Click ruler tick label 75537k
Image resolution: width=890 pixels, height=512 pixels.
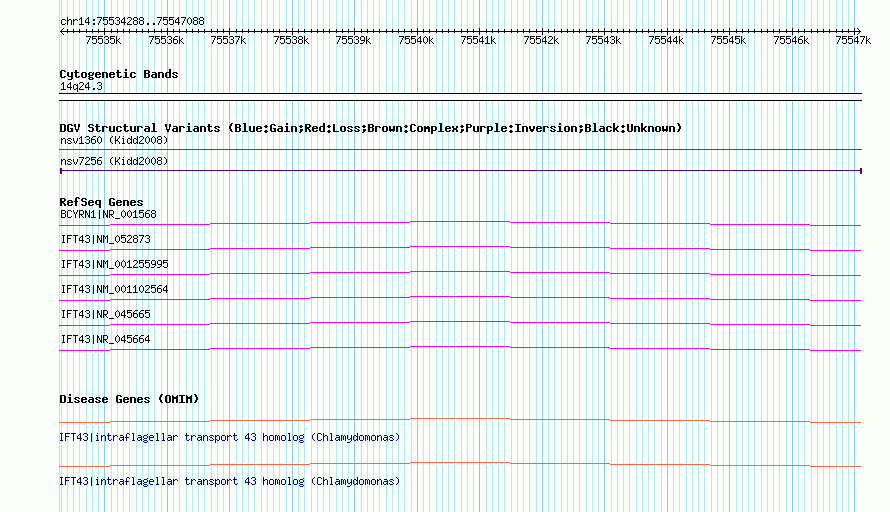228,40
